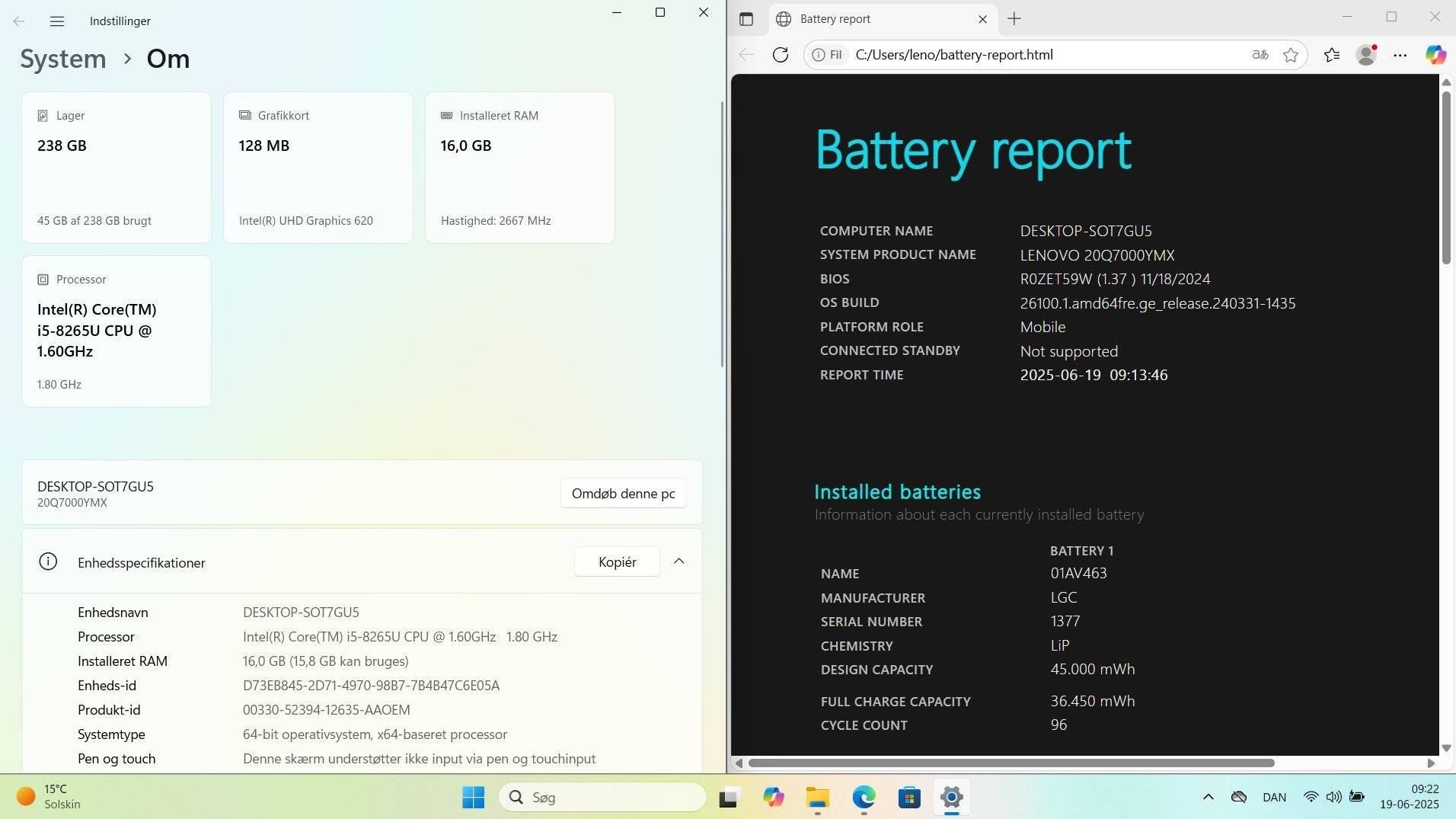This screenshot has height=819, width=1456.
Task: Launch Copilot from the Edge toolbar
Action: tap(1435, 55)
